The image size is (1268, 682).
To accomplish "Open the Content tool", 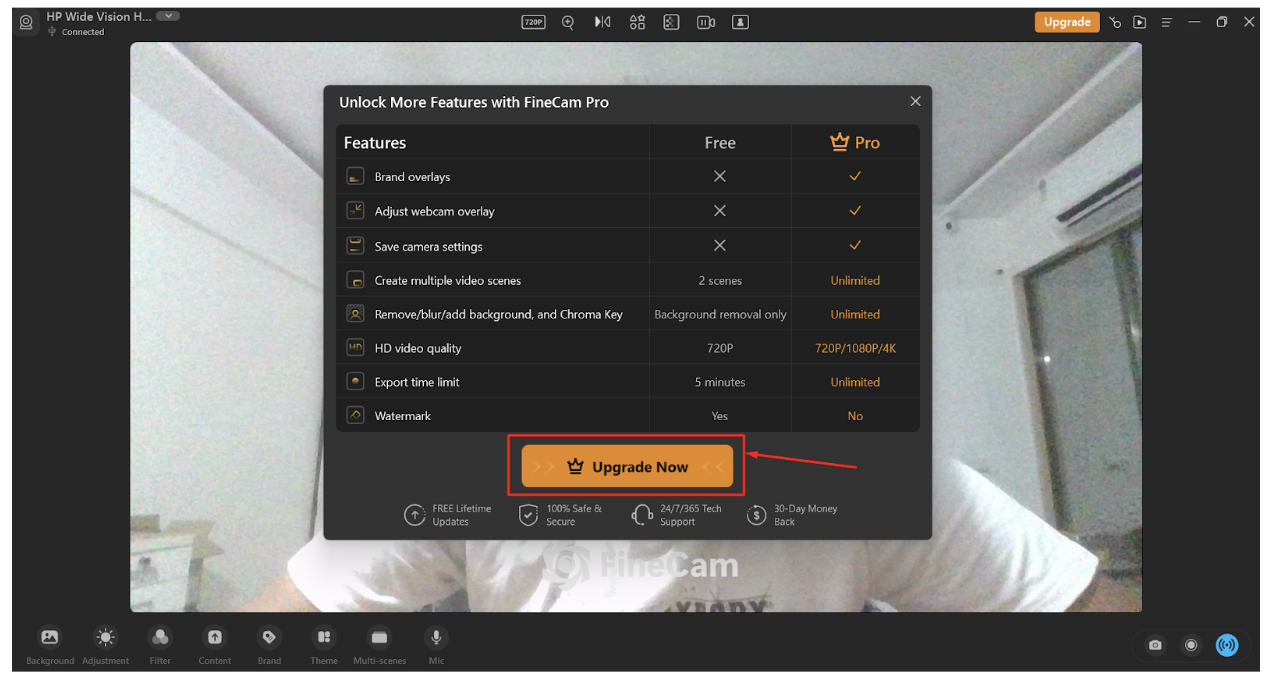I will 215,645.
